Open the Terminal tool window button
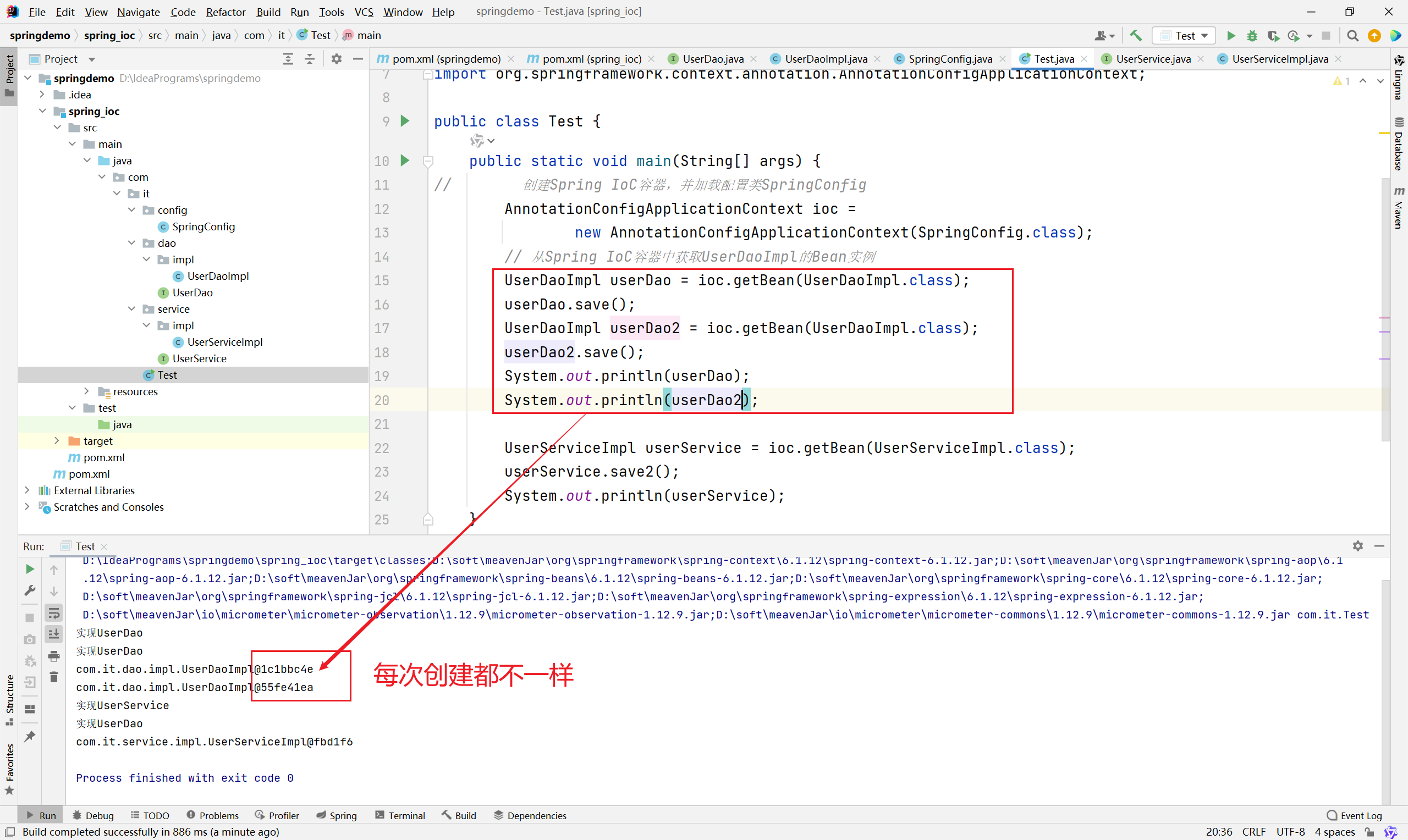This screenshot has height=840, width=1408. [x=400, y=815]
